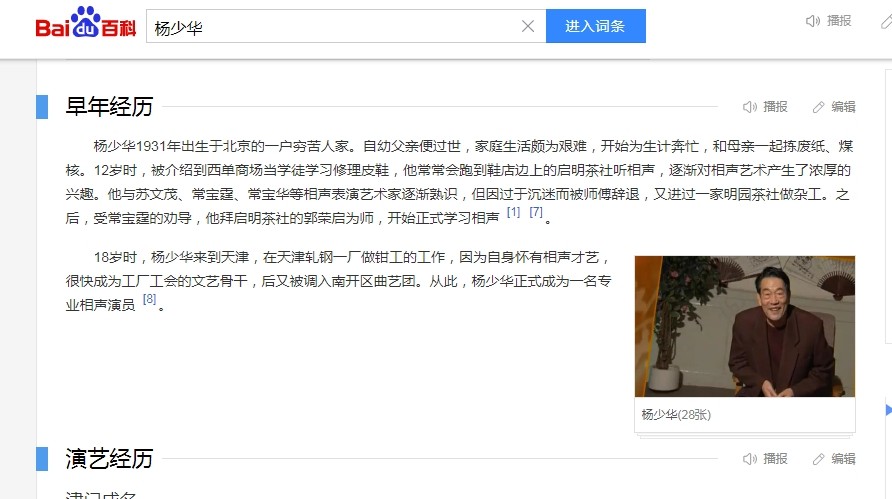
Task: Click the 演艺经历 section heading
Action: (109, 459)
